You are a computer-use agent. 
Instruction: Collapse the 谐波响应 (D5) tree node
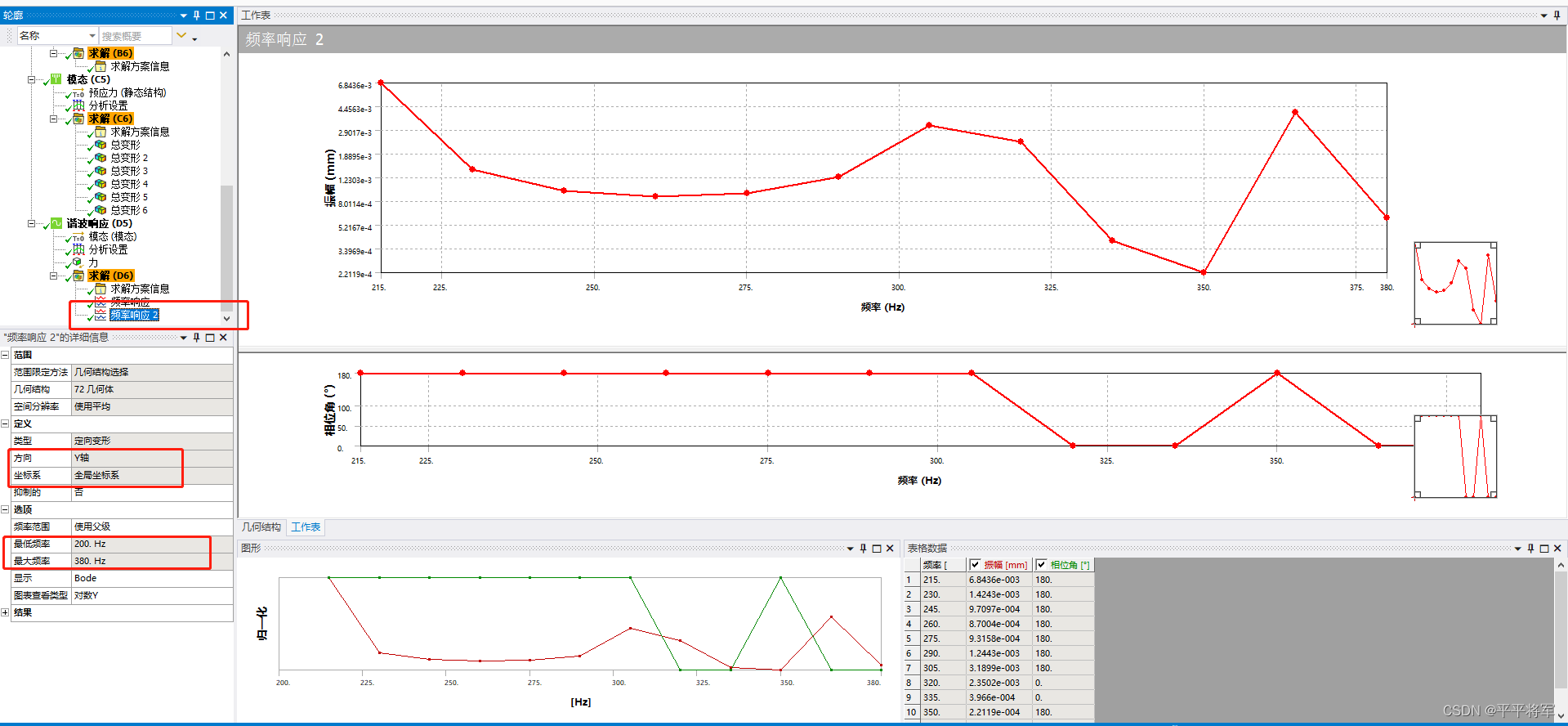click(32, 223)
